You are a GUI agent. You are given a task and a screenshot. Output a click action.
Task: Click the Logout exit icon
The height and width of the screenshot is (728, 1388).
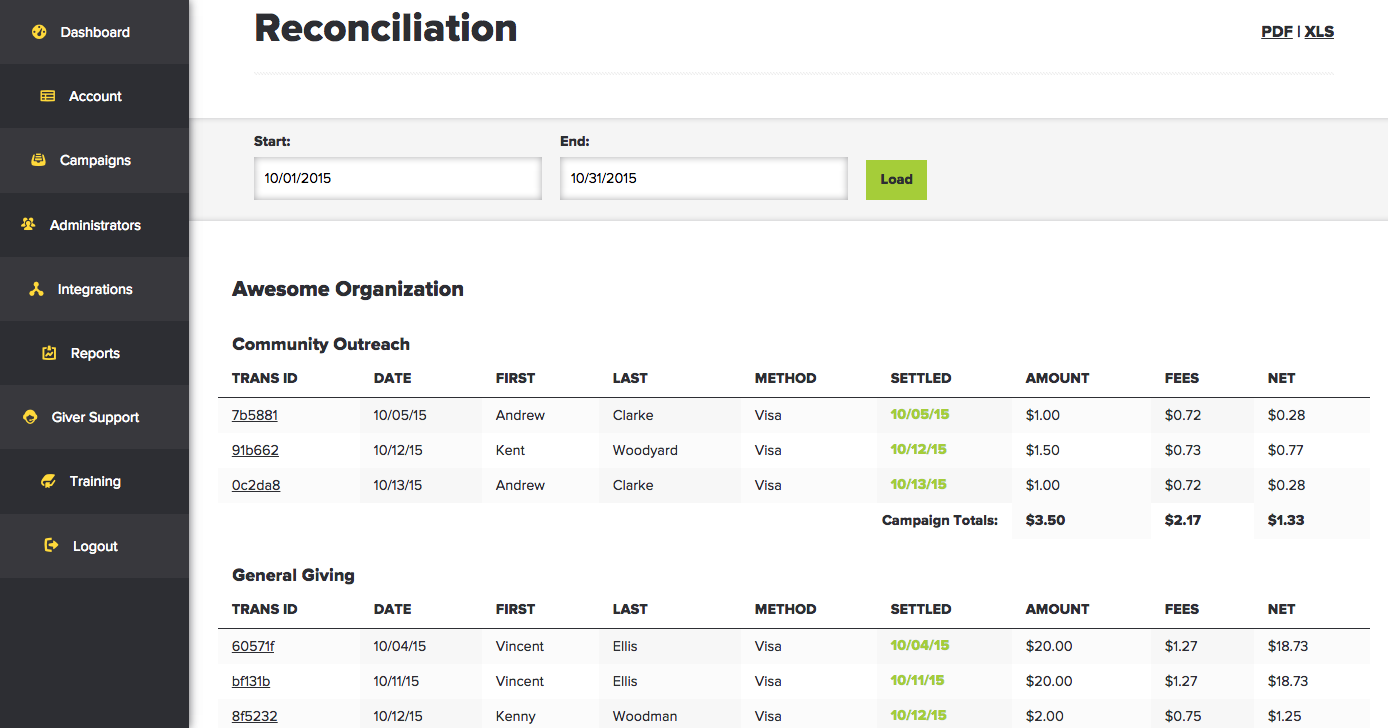[x=49, y=545]
